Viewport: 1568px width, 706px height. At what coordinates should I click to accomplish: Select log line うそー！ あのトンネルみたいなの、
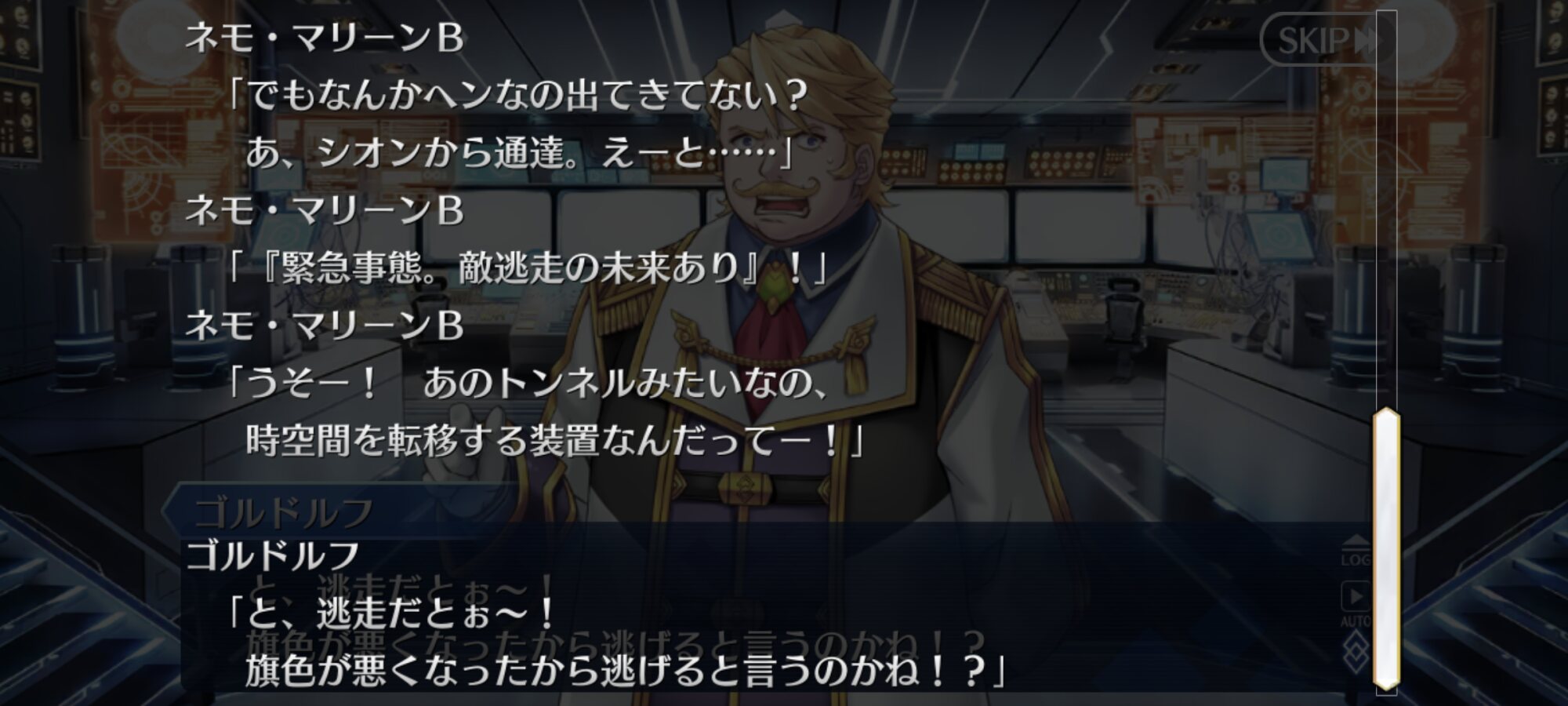[x=529, y=383]
